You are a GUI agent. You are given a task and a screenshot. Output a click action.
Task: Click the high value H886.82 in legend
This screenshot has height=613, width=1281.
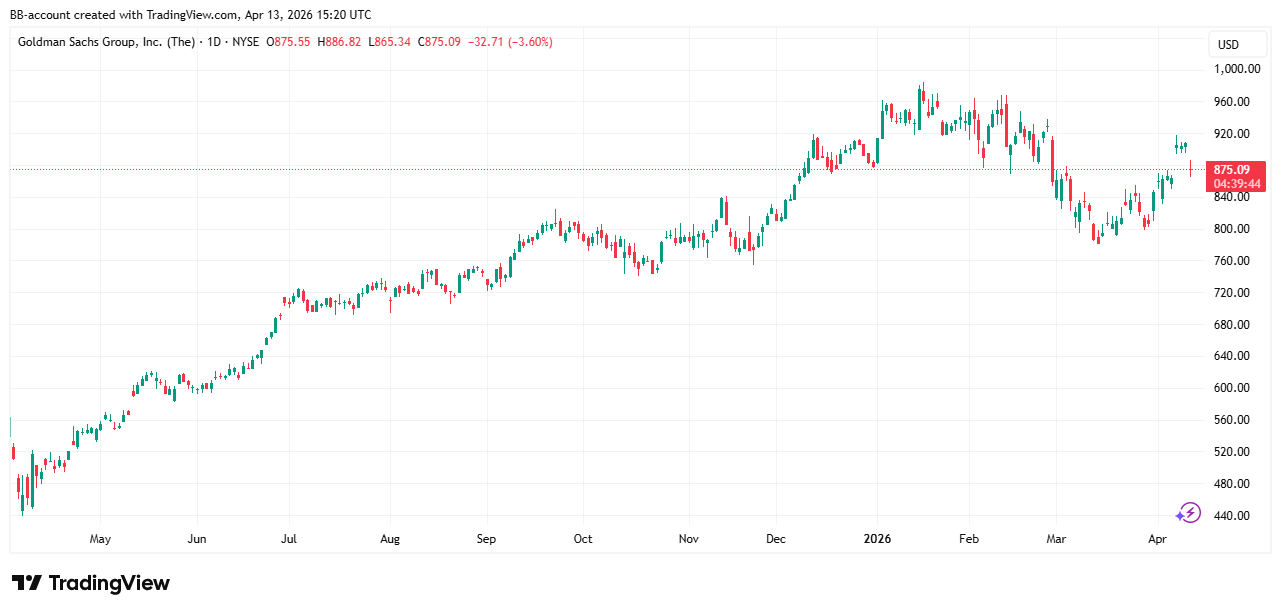coord(339,42)
